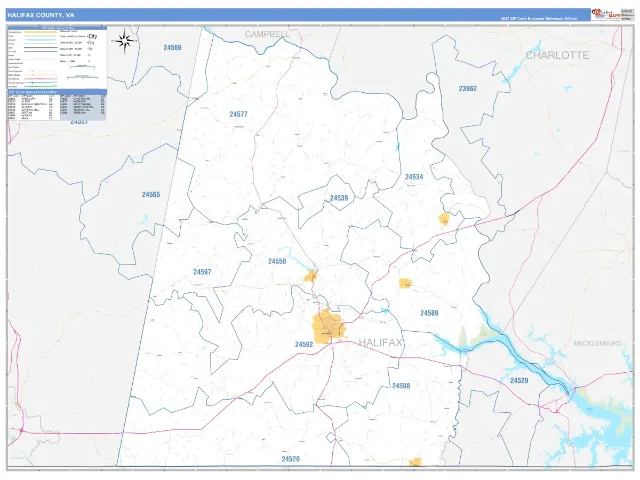Select ZIP code label 24565
Viewport: 640px width, 480px height.
(151, 195)
